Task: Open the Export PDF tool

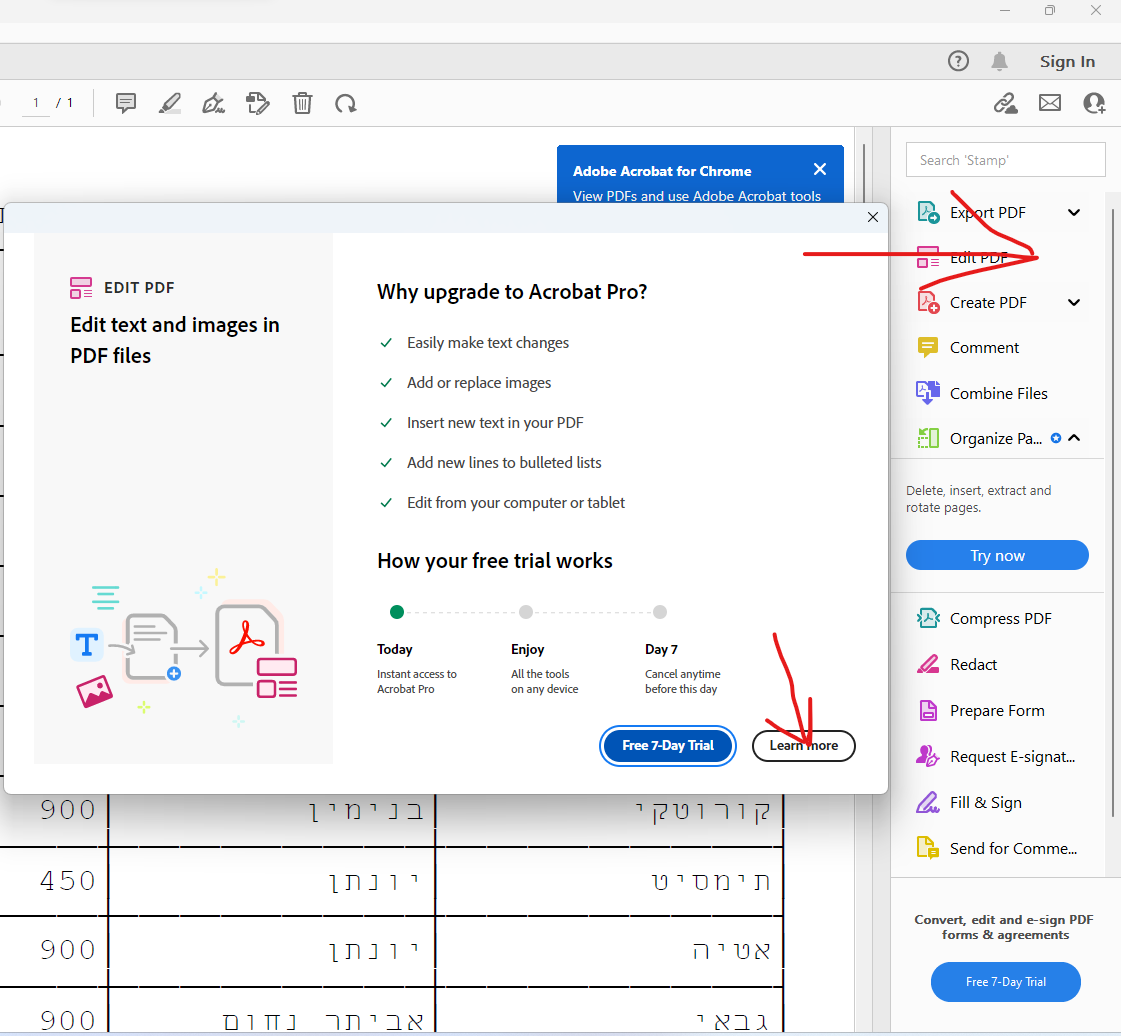Action: tap(987, 212)
